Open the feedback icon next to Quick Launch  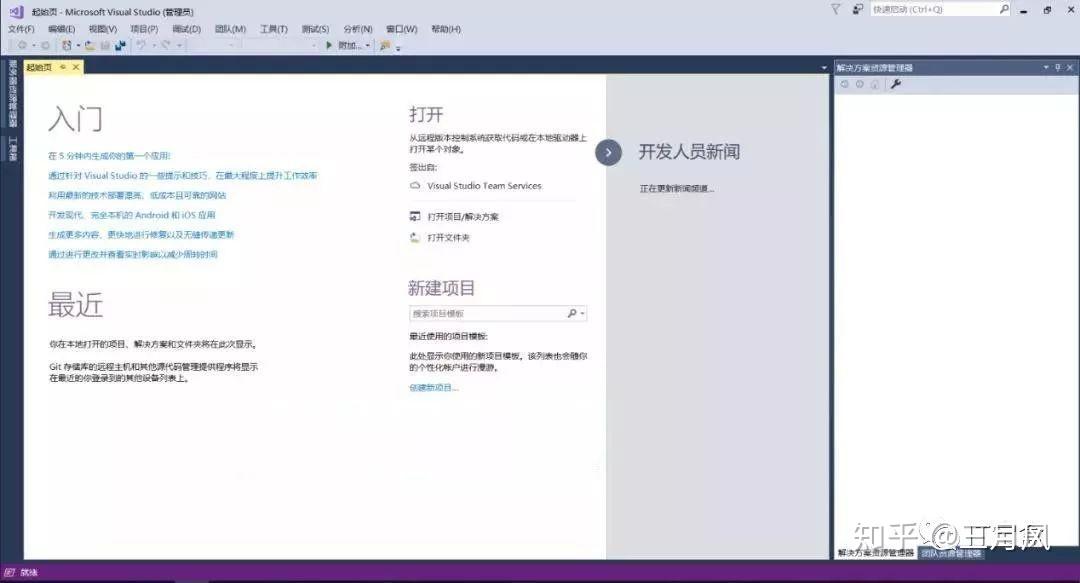(x=858, y=9)
